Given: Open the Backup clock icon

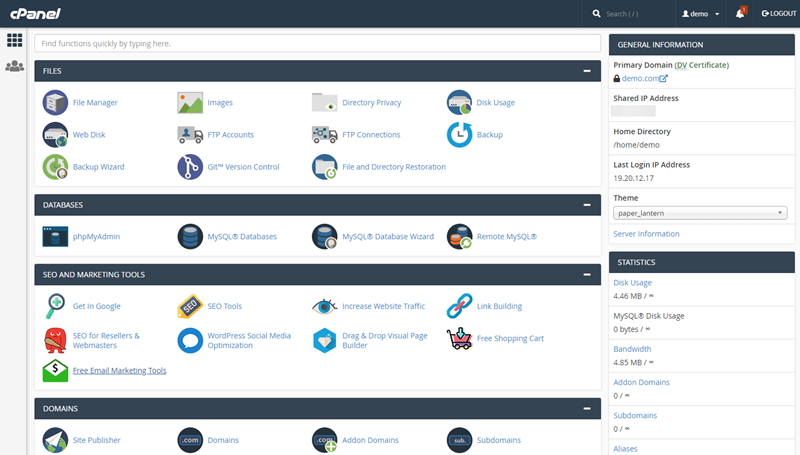Looking at the screenshot, I should [x=459, y=134].
